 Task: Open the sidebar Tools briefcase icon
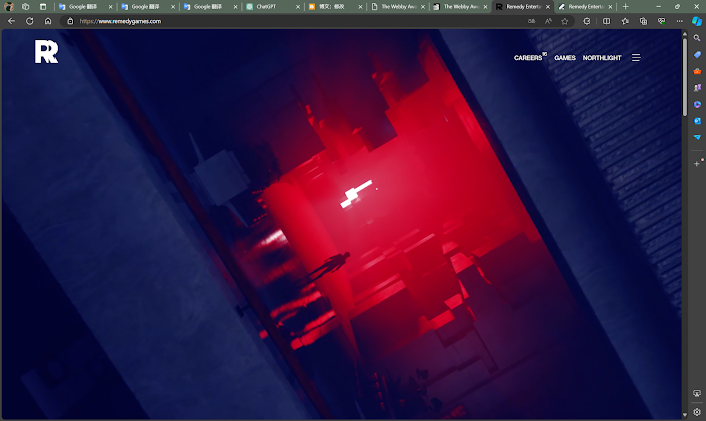(697, 71)
